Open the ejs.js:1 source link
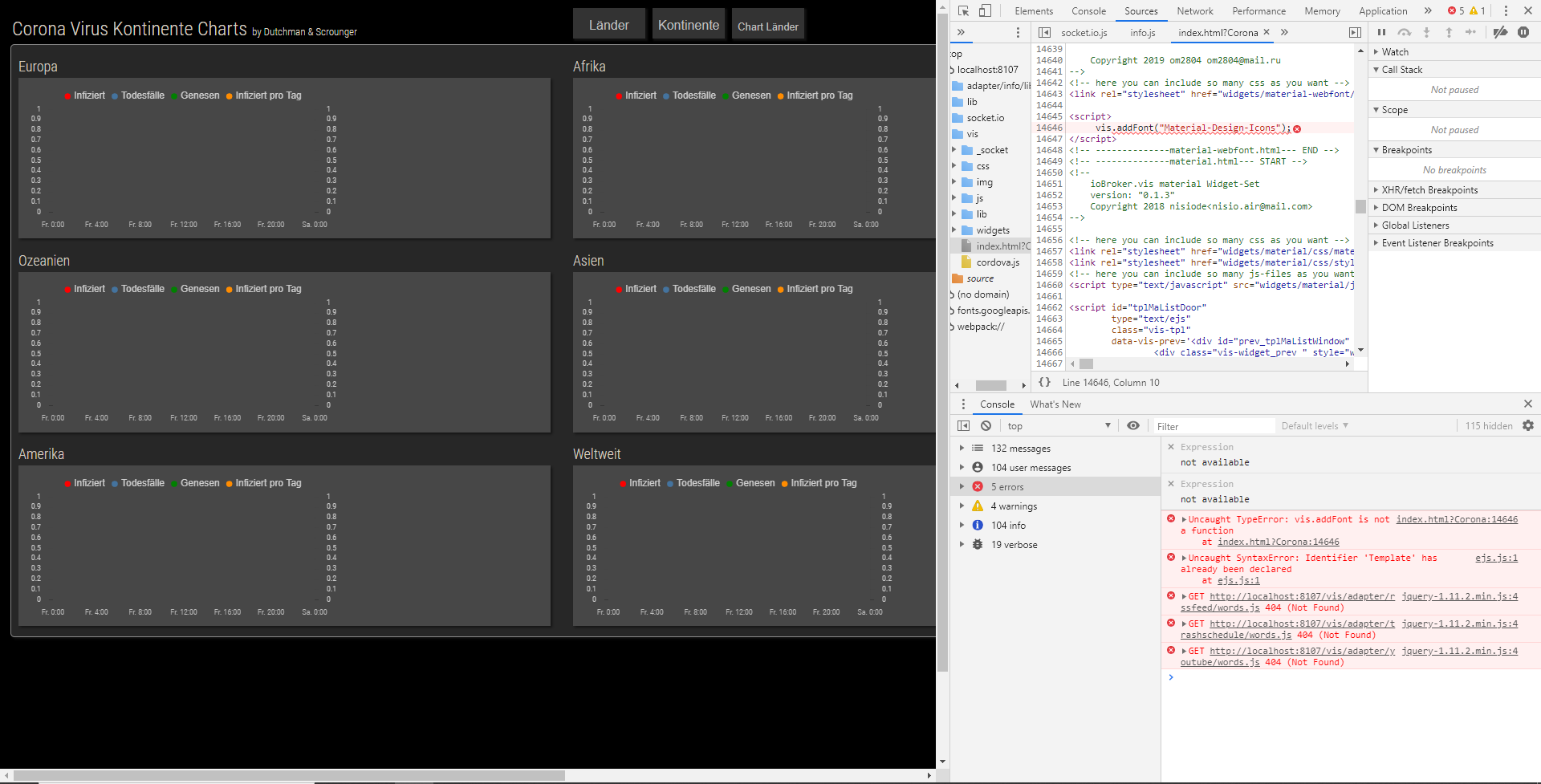This screenshot has height=784, width=1541. [x=1496, y=558]
